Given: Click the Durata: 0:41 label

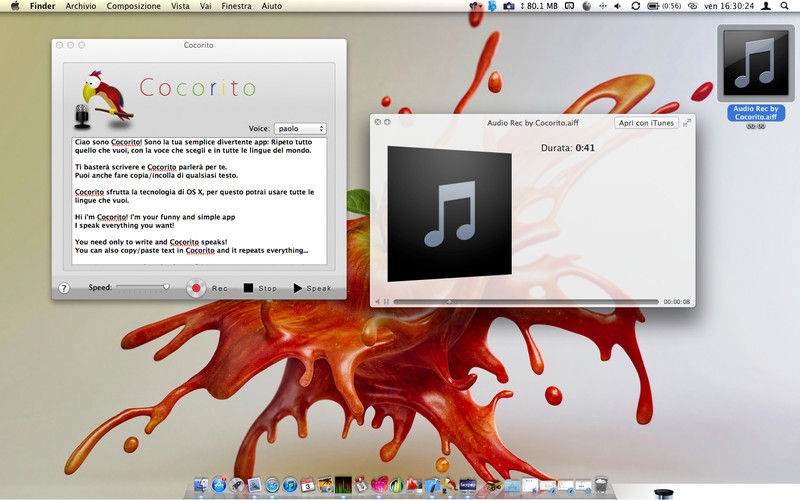Looking at the screenshot, I should 568,148.
